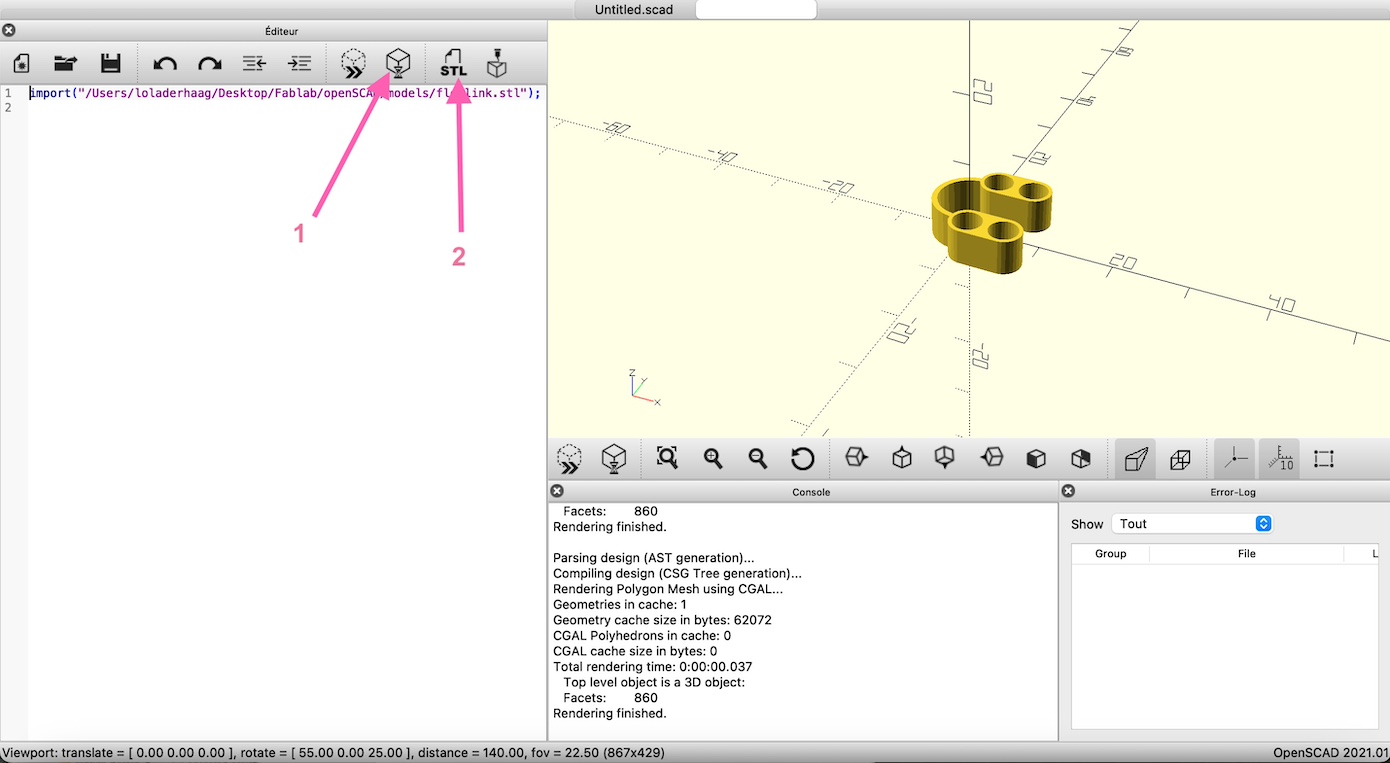Click the empty line 2 in editor
Image resolution: width=1390 pixels, height=763 pixels.
285,107
